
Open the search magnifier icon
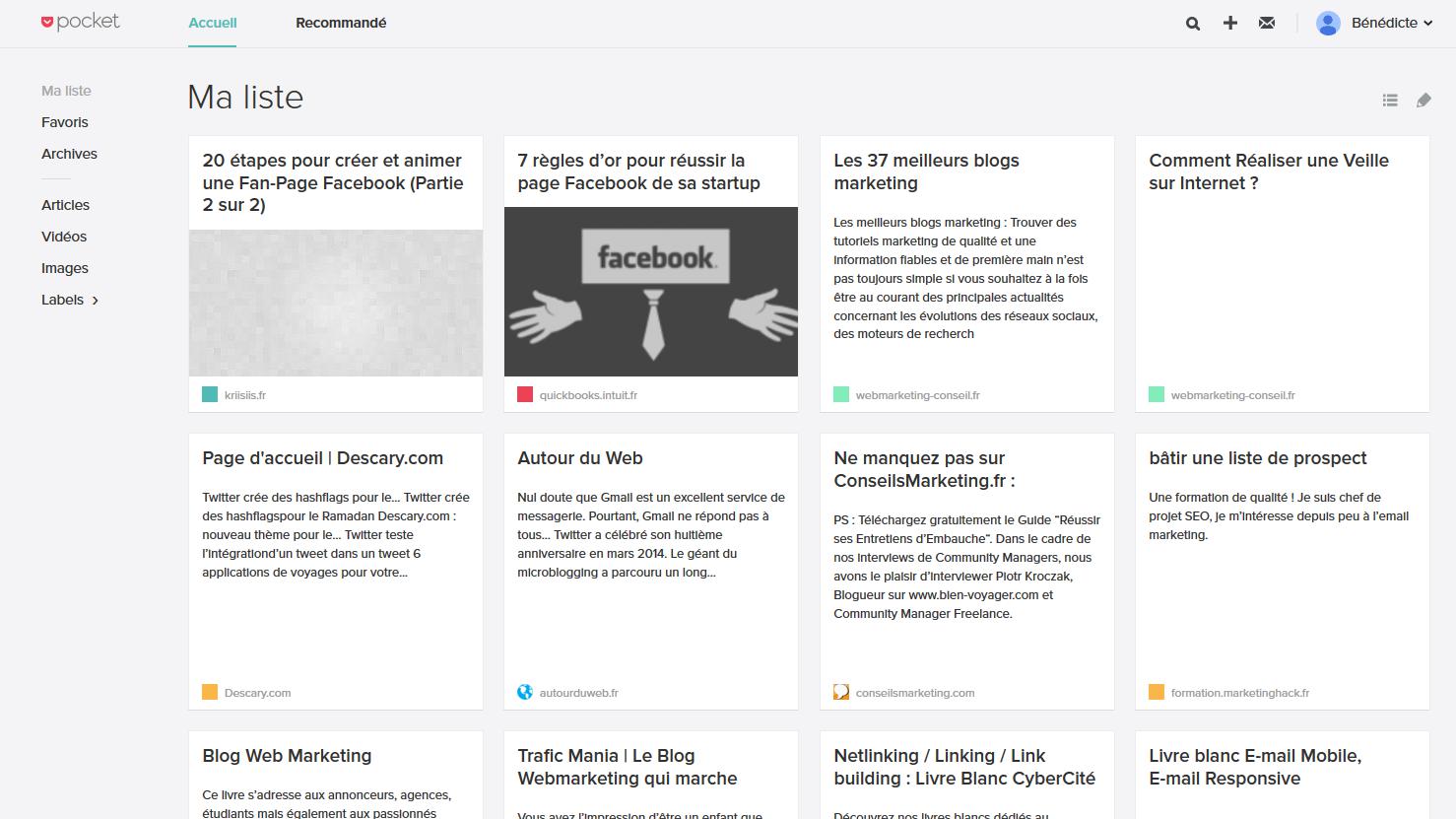(x=1193, y=23)
